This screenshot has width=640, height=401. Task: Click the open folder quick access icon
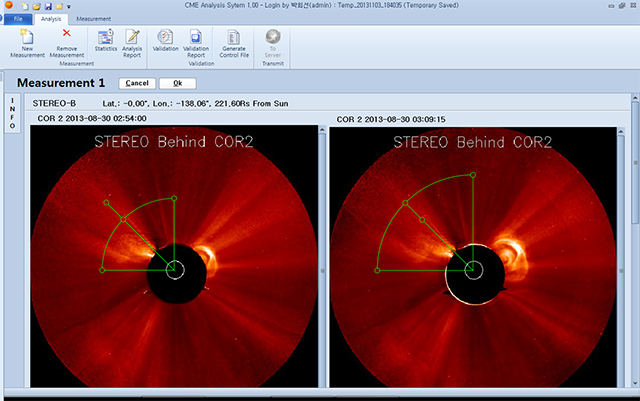[37, 6]
